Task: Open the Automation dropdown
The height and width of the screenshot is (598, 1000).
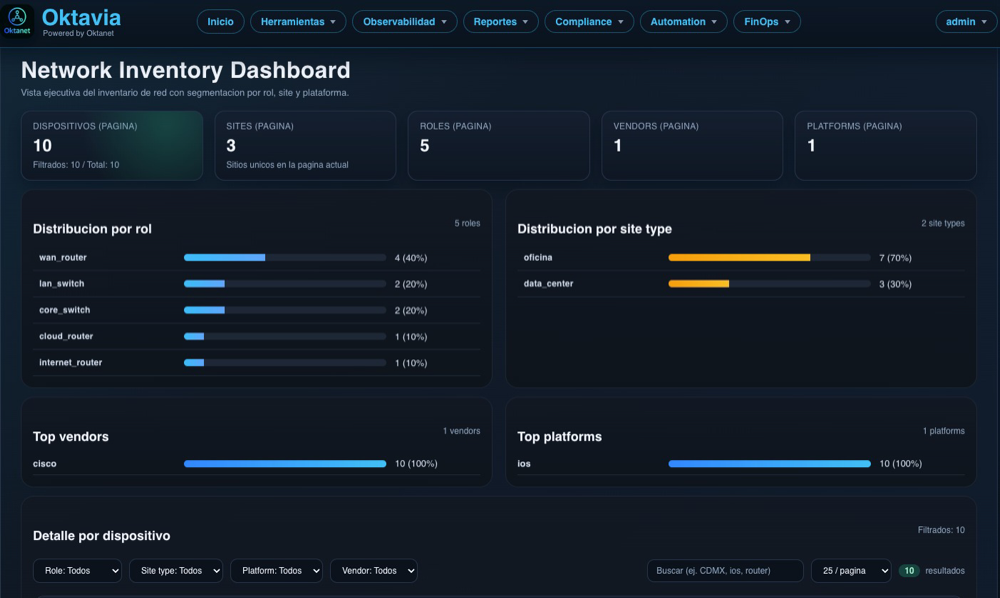Action: click(x=684, y=22)
